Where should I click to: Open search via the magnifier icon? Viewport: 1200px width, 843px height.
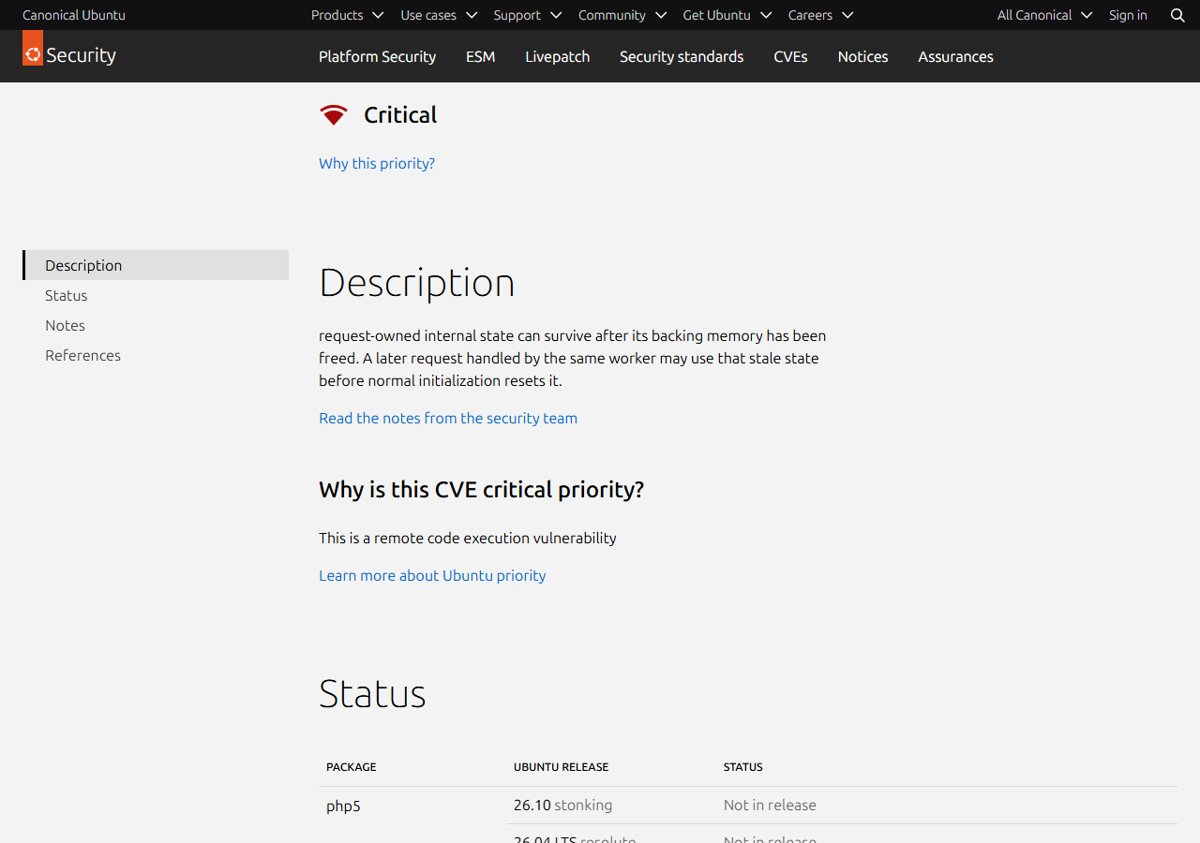(1177, 15)
